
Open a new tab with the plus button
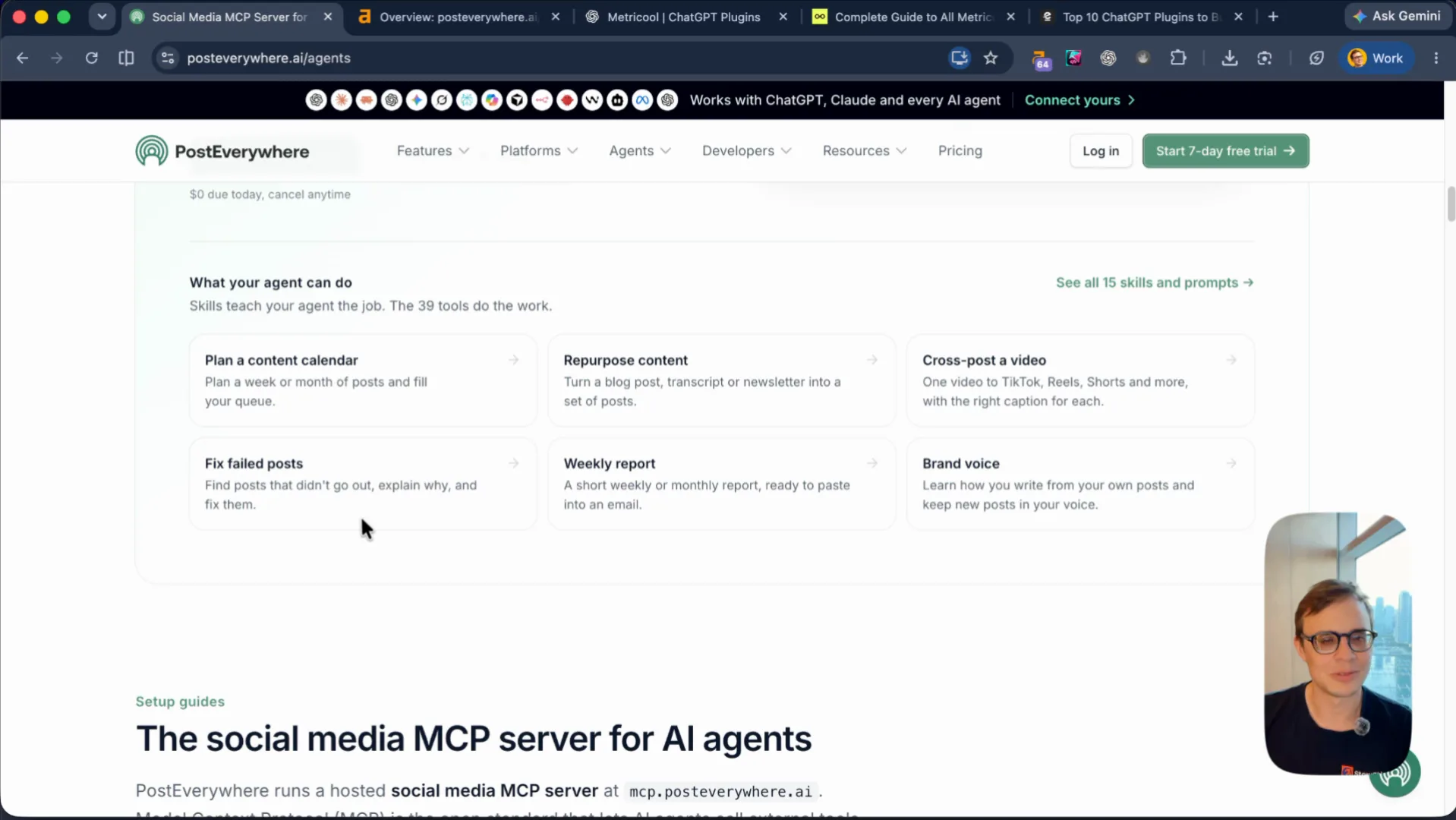pyautogui.click(x=1273, y=17)
